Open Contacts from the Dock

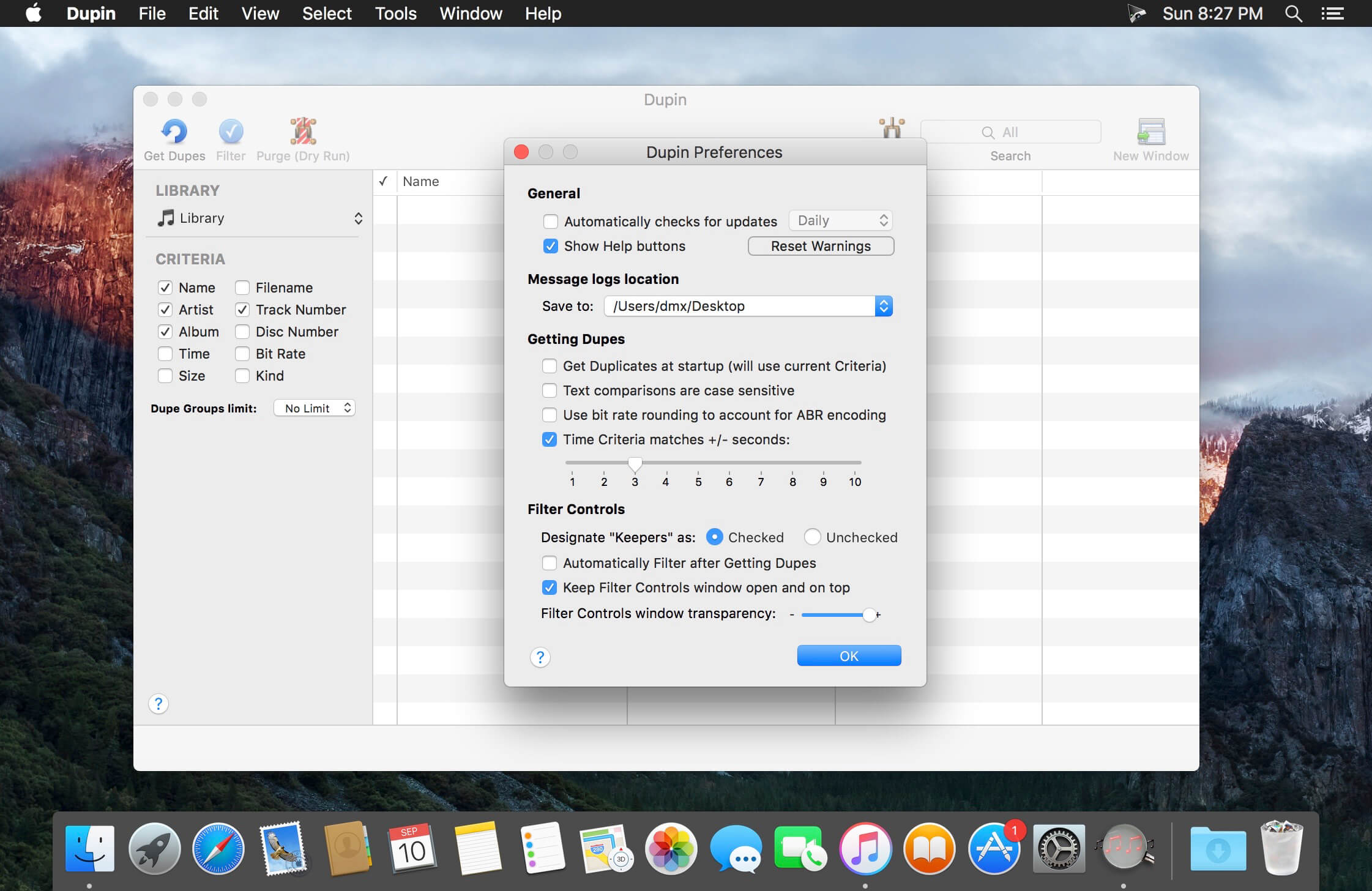tap(348, 848)
